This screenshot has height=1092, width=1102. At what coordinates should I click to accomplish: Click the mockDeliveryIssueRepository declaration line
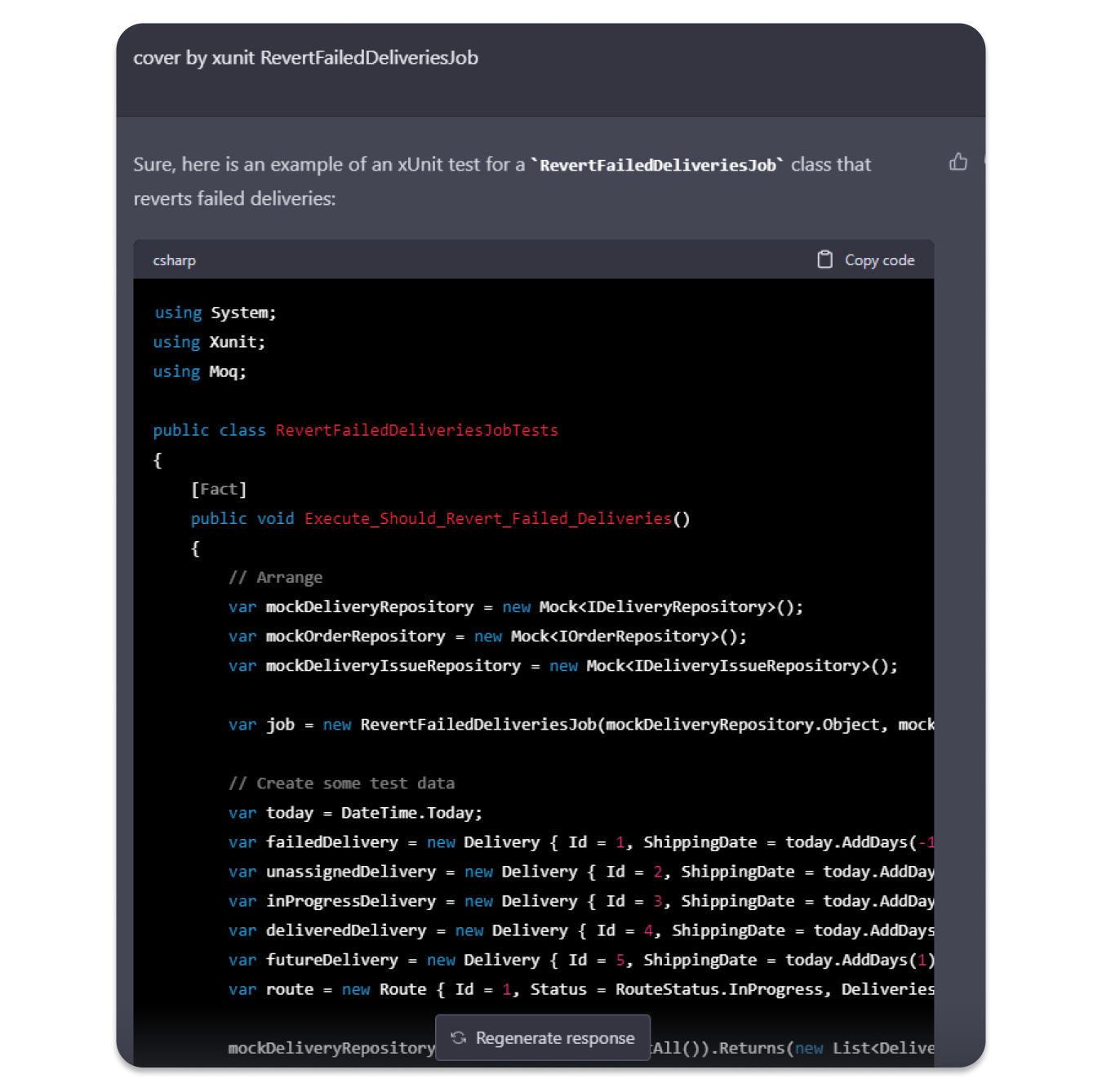click(x=563, y=665)
